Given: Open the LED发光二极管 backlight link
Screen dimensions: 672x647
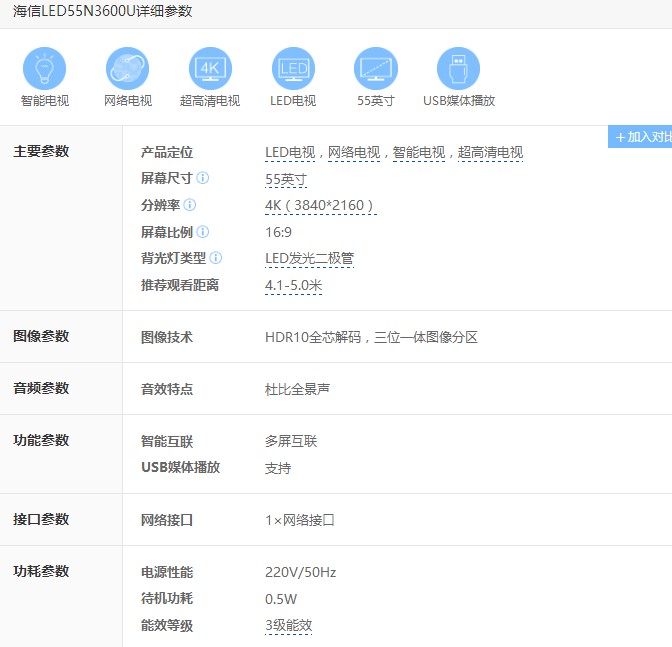Looking at the screenshot, I should [x=309, y=258].
